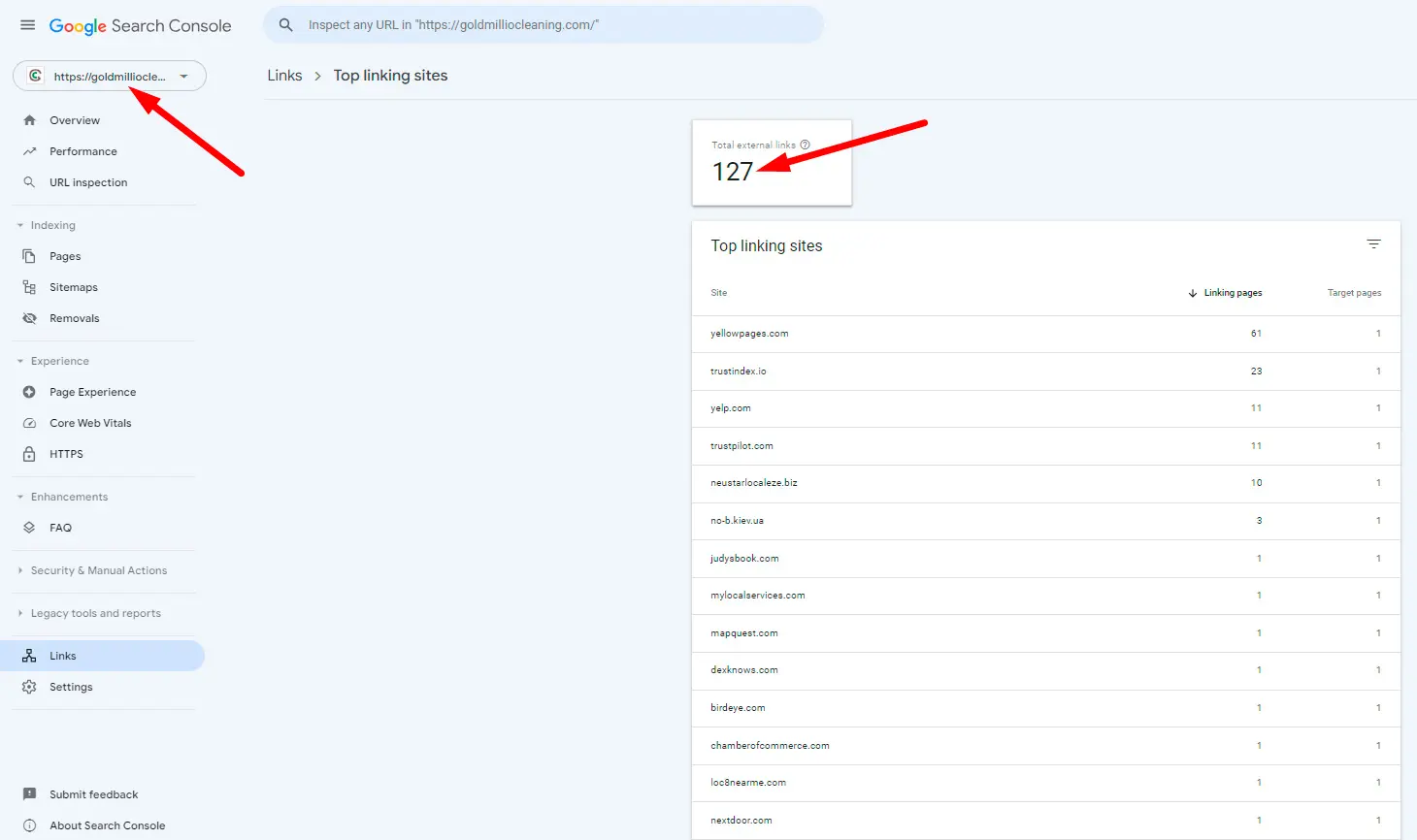Open the filter icon in Top linking sites
This screenshot has height=840, width=1417.
coord(1373,243)
